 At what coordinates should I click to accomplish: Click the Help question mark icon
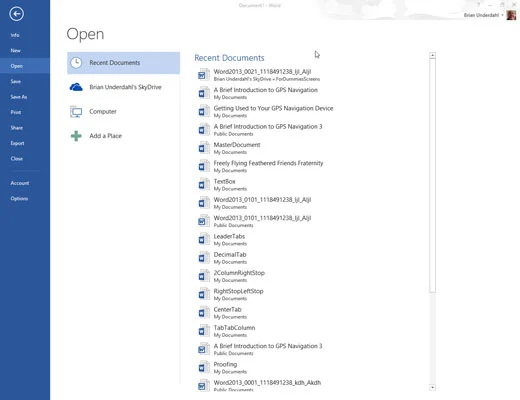click(478, 5)
